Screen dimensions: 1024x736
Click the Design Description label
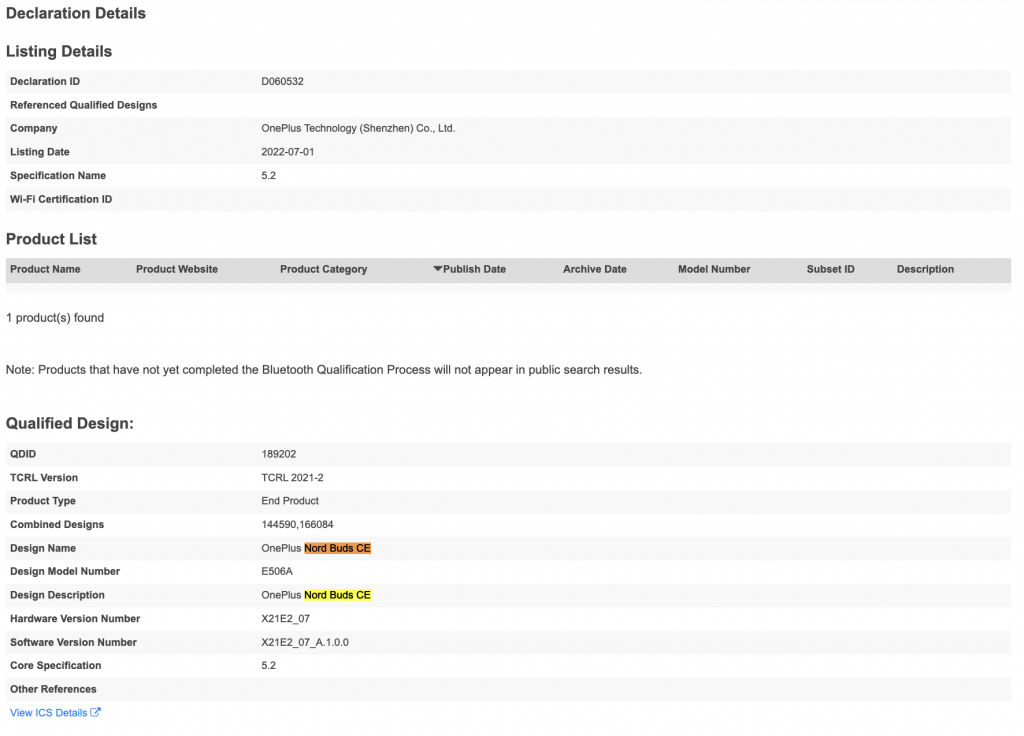pyautogui.click(x=57, y=595)
